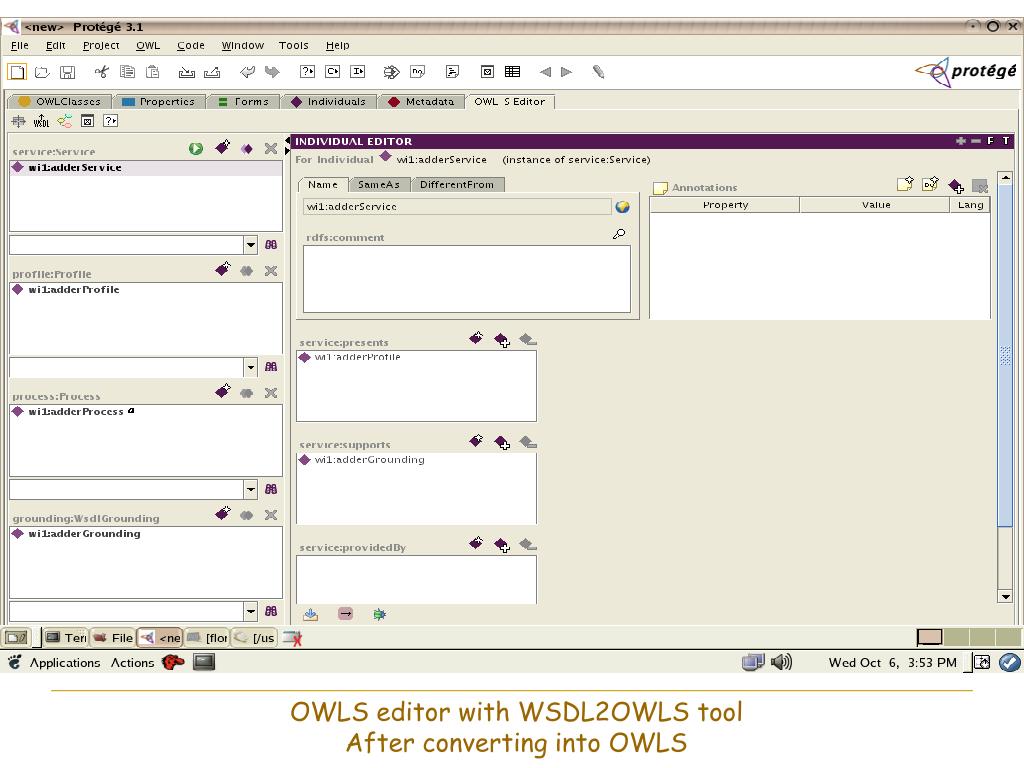Click the Value column header in Annotations
The width and height of the screenshot is (1024, 768).
pos(875,205)
